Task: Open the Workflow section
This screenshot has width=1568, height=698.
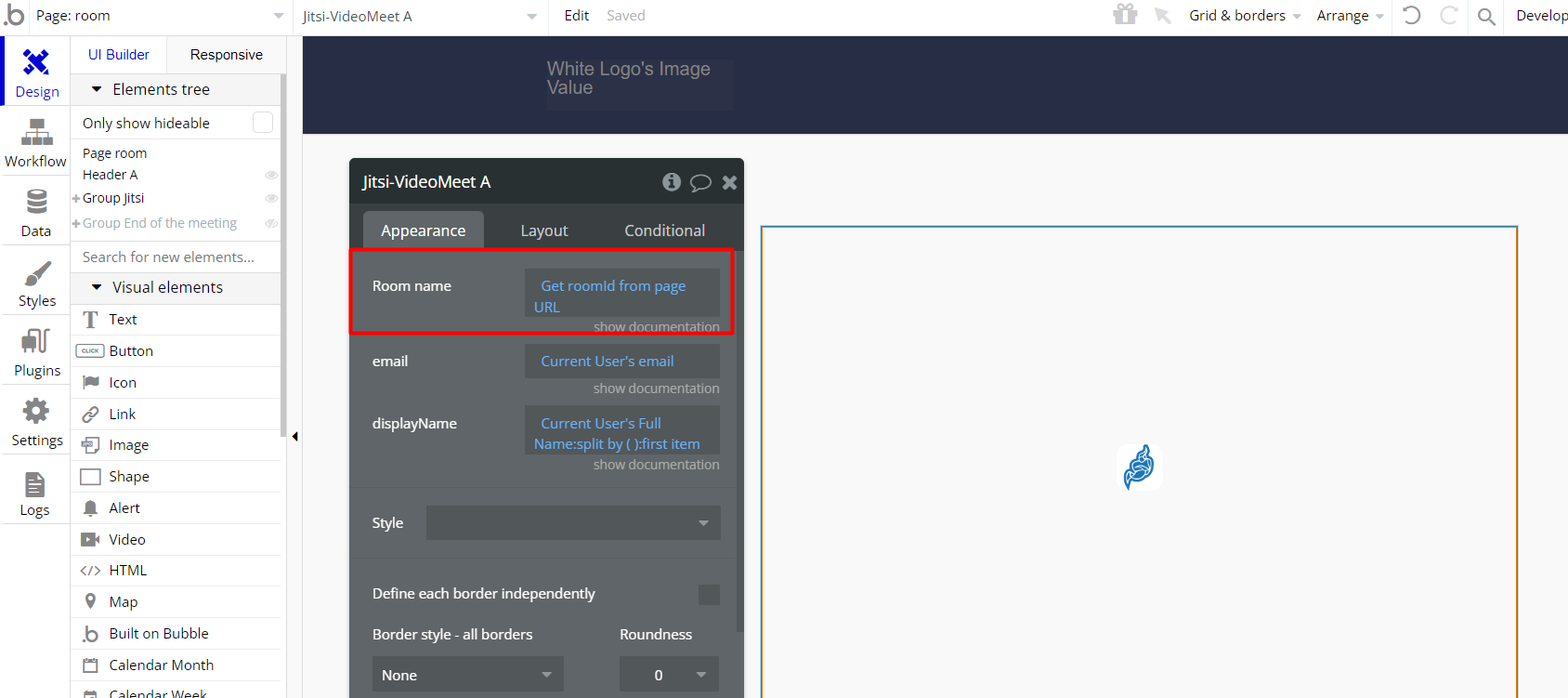Action: (x=36, y=142)
